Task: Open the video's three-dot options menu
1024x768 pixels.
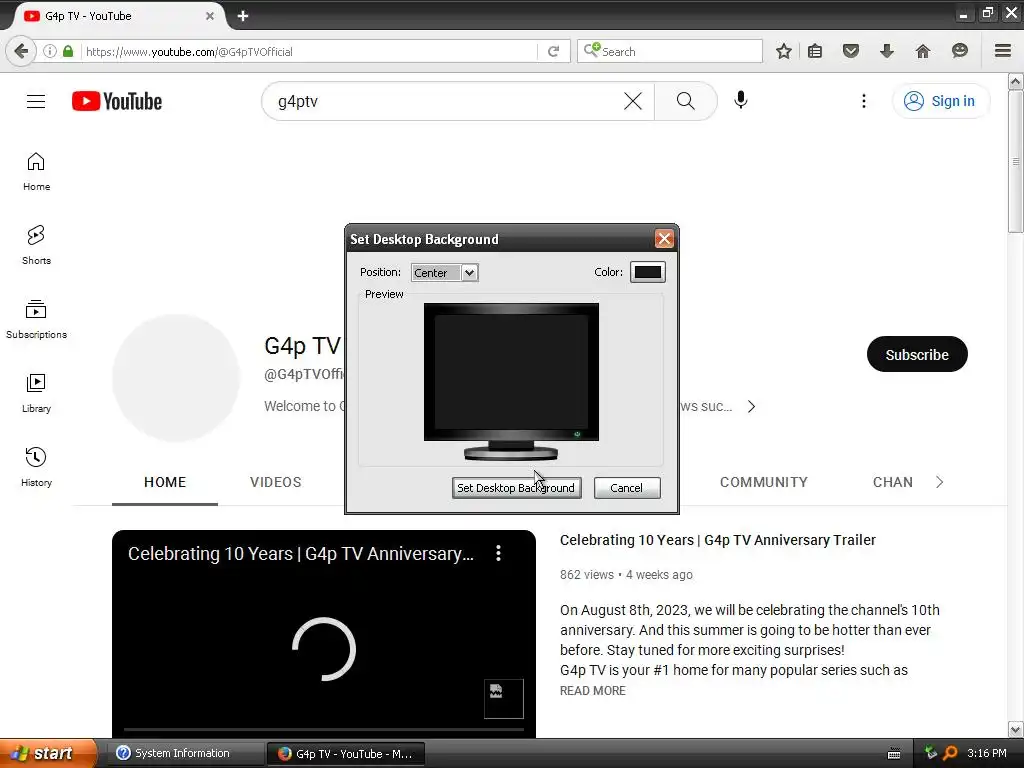Action: [498, 553]
